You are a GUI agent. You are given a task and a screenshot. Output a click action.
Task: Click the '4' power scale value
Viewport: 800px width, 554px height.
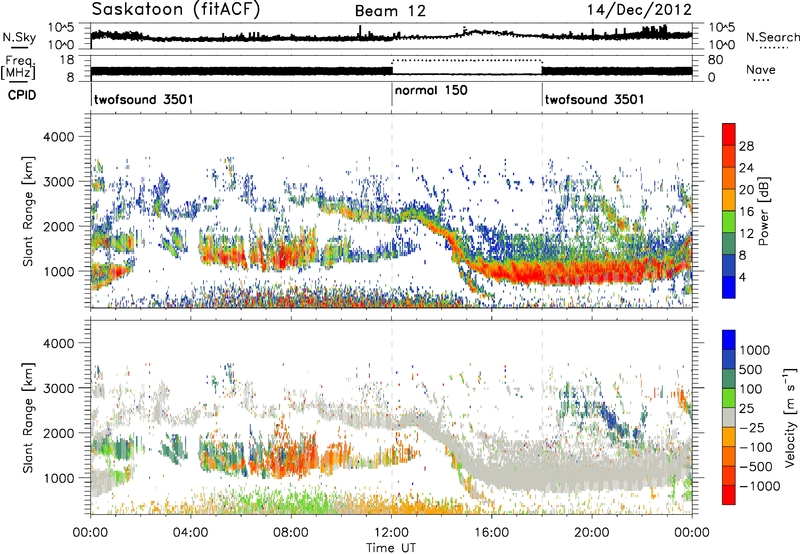coord(742,278)
